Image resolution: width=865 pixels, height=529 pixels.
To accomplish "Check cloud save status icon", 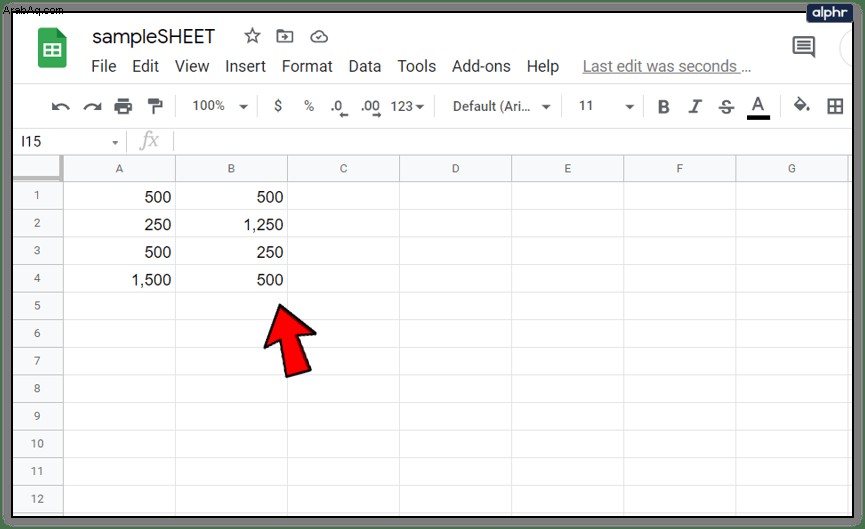I will pyautogui.click(x=319, y=37).
